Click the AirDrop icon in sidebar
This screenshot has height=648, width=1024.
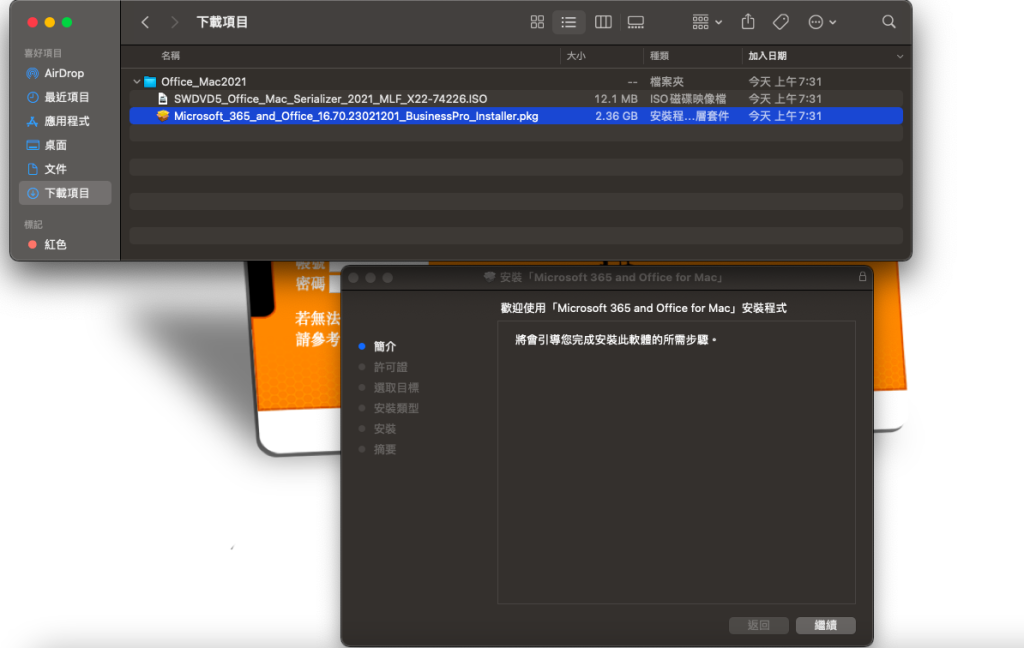[x=32, y=73]
